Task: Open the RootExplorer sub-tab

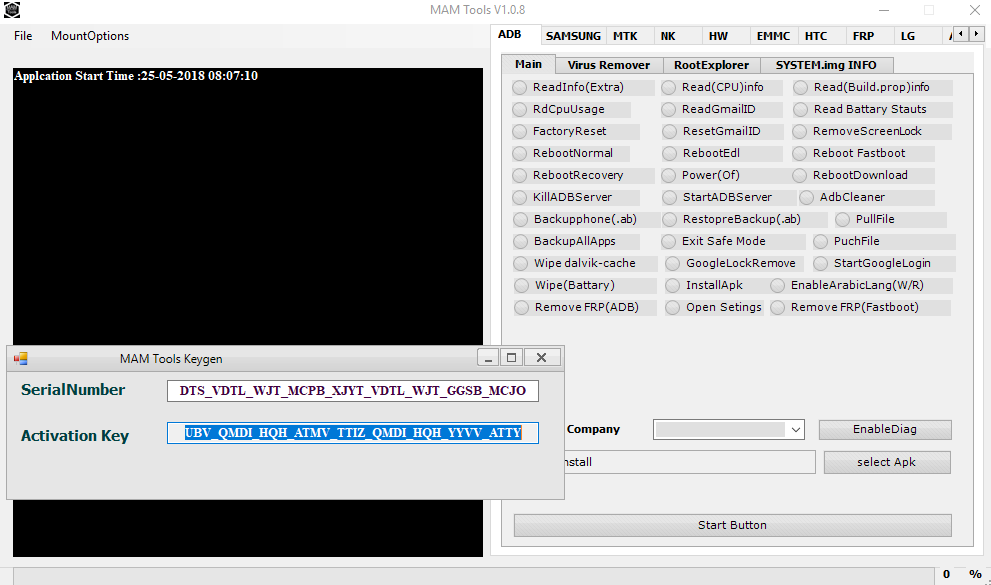Action: click(x=711, y=65)
